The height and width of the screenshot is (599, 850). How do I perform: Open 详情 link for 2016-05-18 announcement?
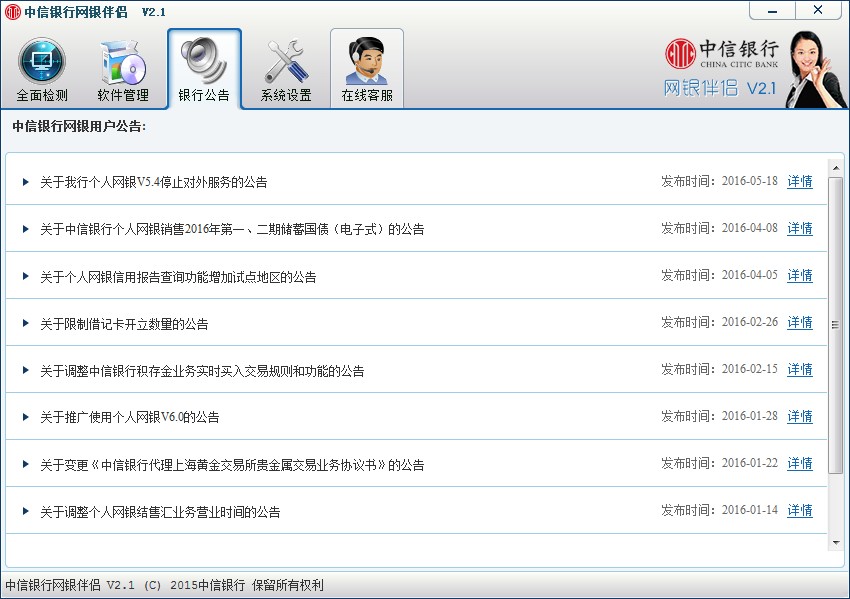point(800,182)
